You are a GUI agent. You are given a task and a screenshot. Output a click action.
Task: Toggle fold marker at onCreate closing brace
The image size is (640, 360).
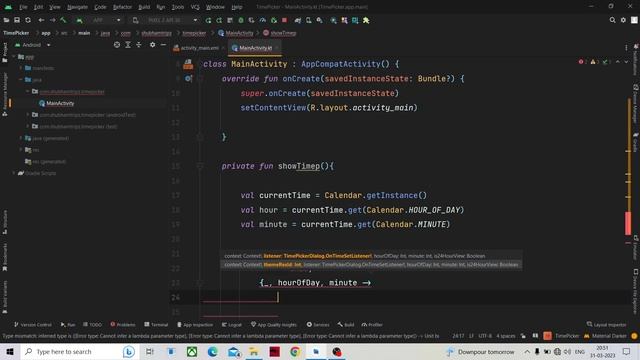tap(200, 137)
